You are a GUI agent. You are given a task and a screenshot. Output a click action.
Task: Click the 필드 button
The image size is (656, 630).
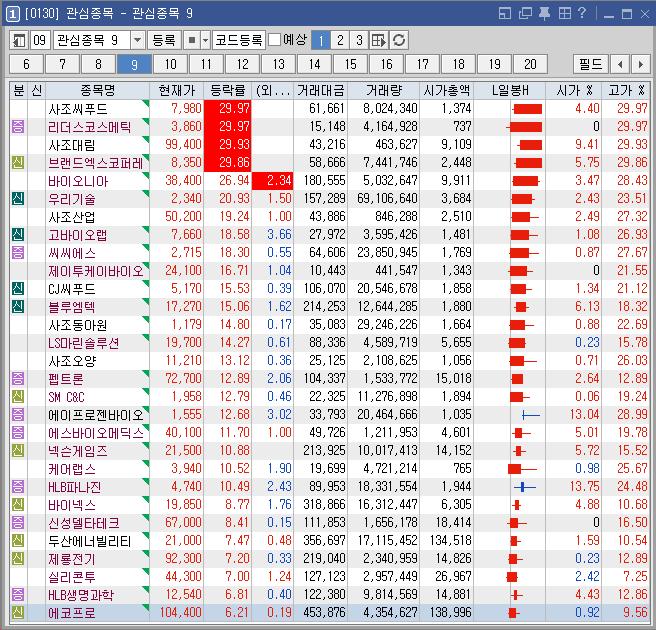point(590,64)
